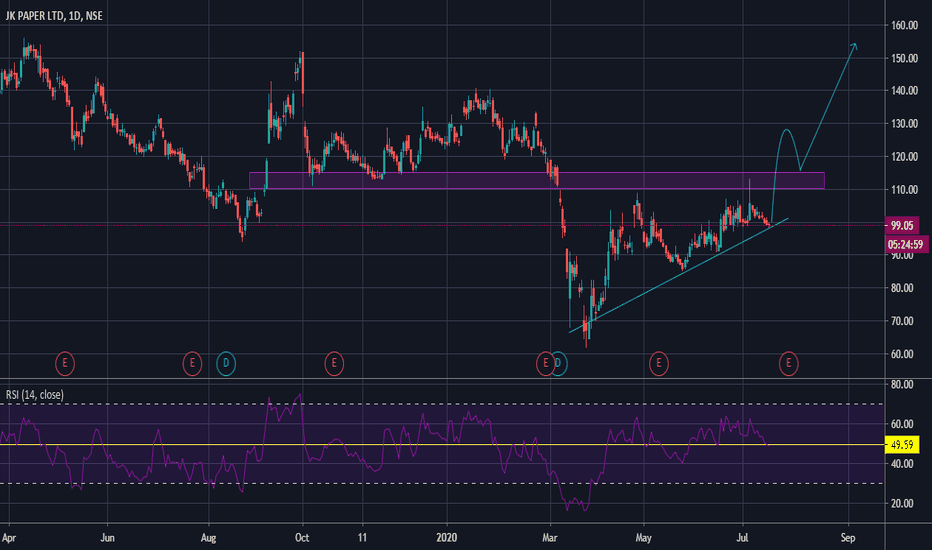Click the 99.05 current price label
Image resolution: width=932 pixels, height=550 pixels.
pos(902,225)
